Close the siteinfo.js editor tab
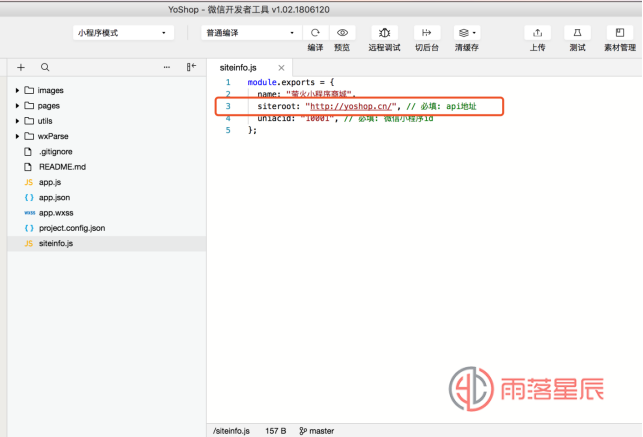Image resolution: width=643 pixels, height=437 pixels. click(281, 68)
